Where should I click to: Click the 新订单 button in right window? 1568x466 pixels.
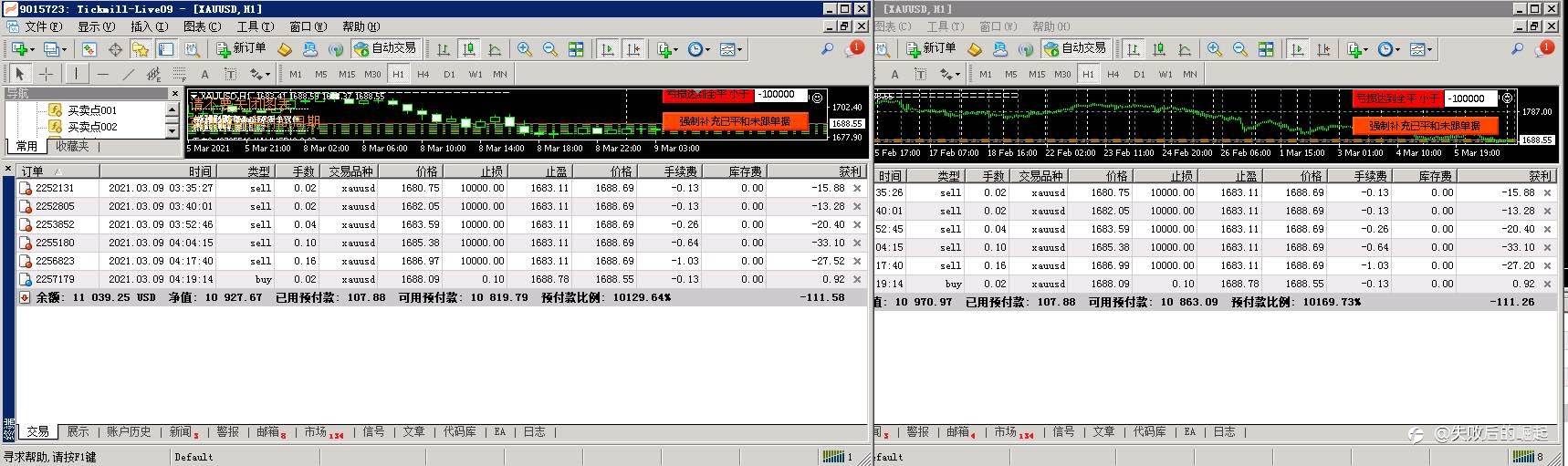click(x=931, y=49)
